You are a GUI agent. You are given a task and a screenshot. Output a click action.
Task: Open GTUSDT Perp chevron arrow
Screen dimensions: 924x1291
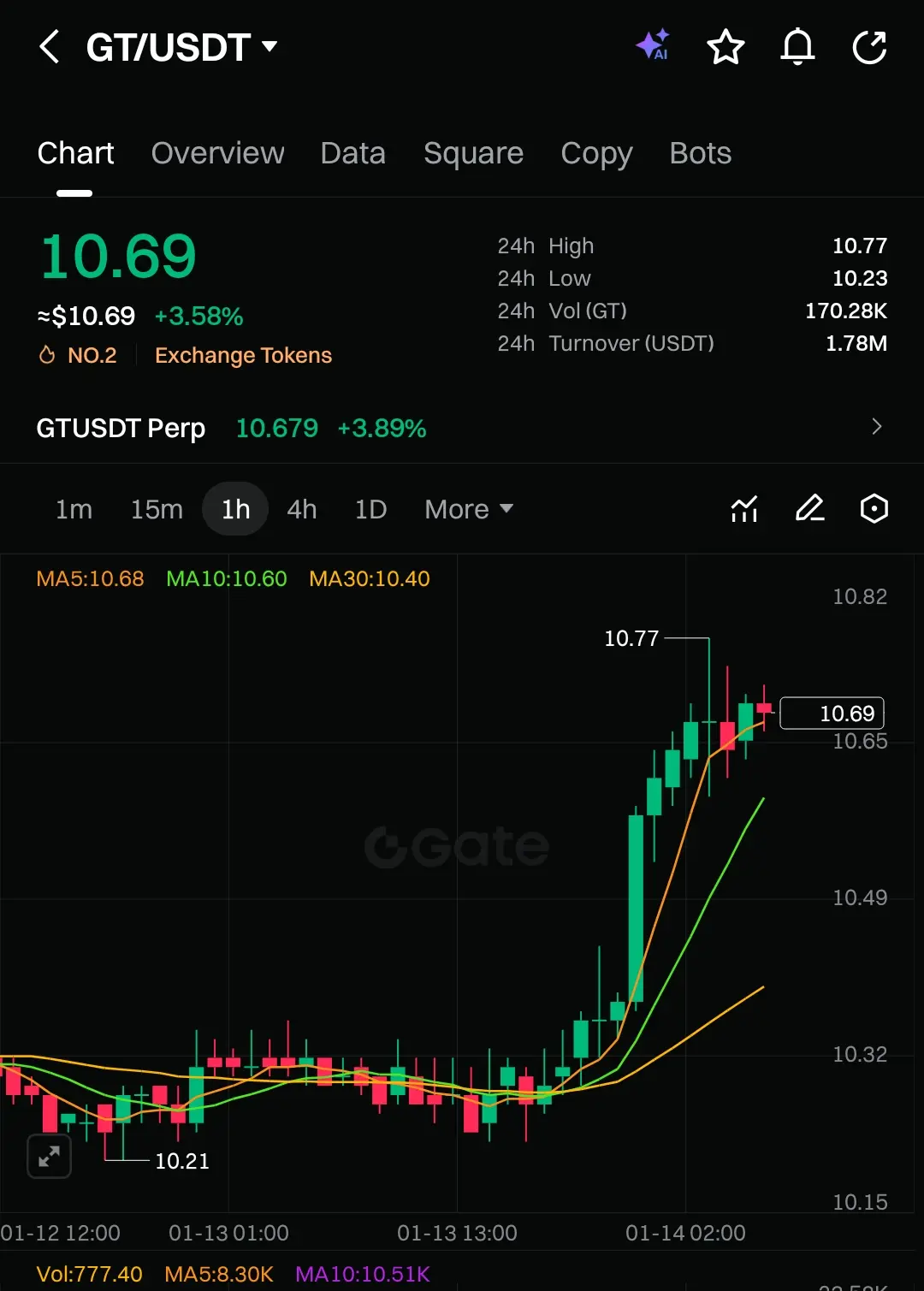tap(876, 427)
